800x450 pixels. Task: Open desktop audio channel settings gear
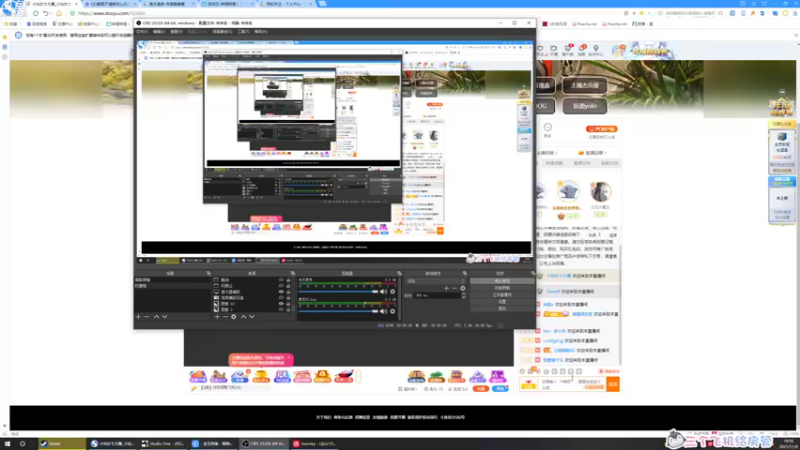click(x=392, y=292)
